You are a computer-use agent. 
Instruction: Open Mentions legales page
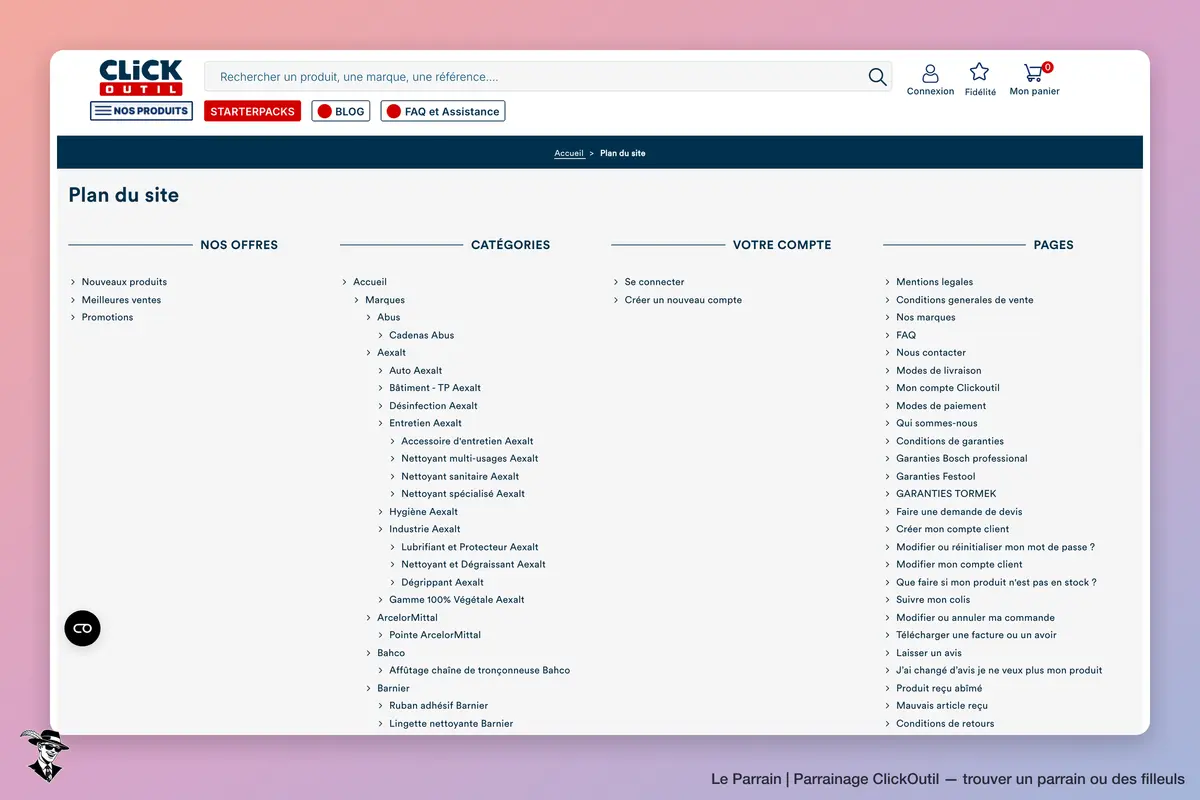(935, 282)
